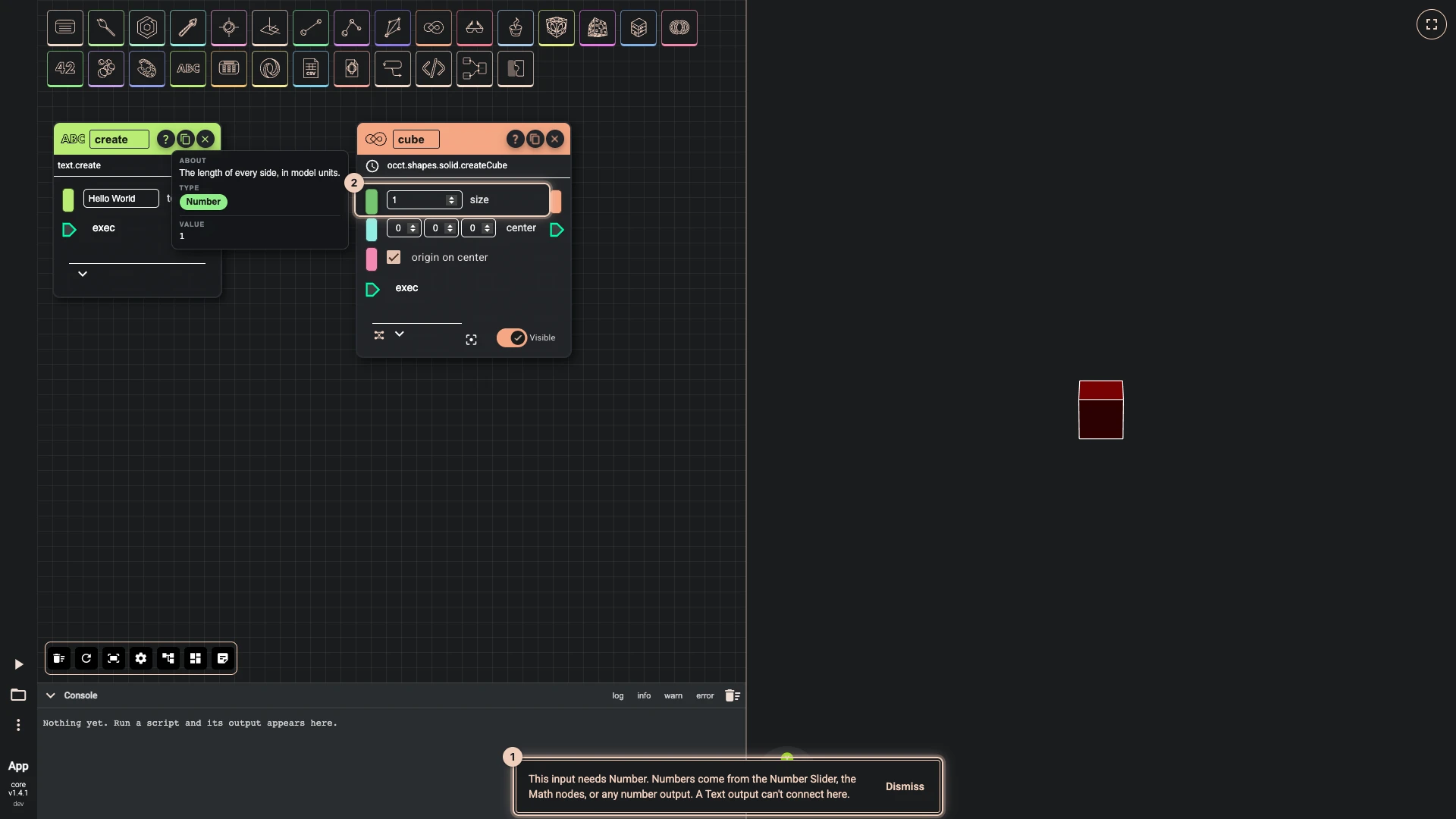Click the infinity loop OCCT category icon

pyautogui.click(x=434, y=27)
